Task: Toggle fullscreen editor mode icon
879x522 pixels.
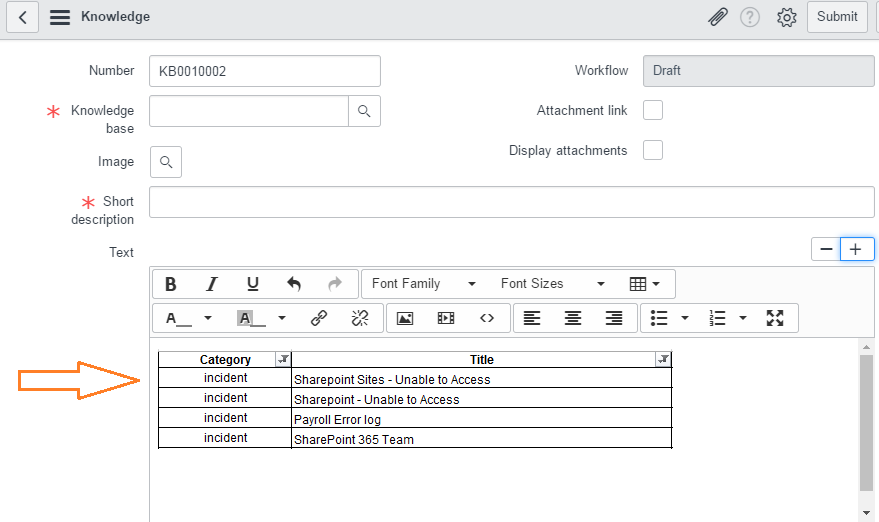Action: (775, 318)
